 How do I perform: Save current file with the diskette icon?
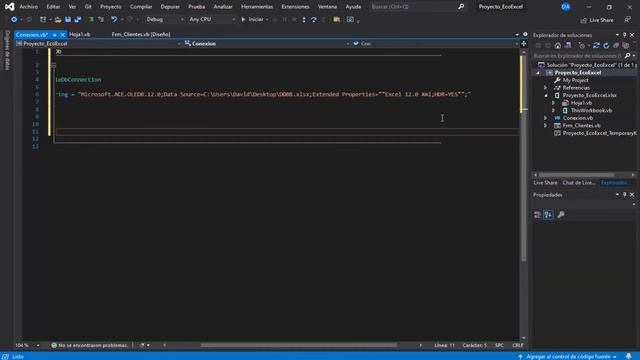point(68,19)
